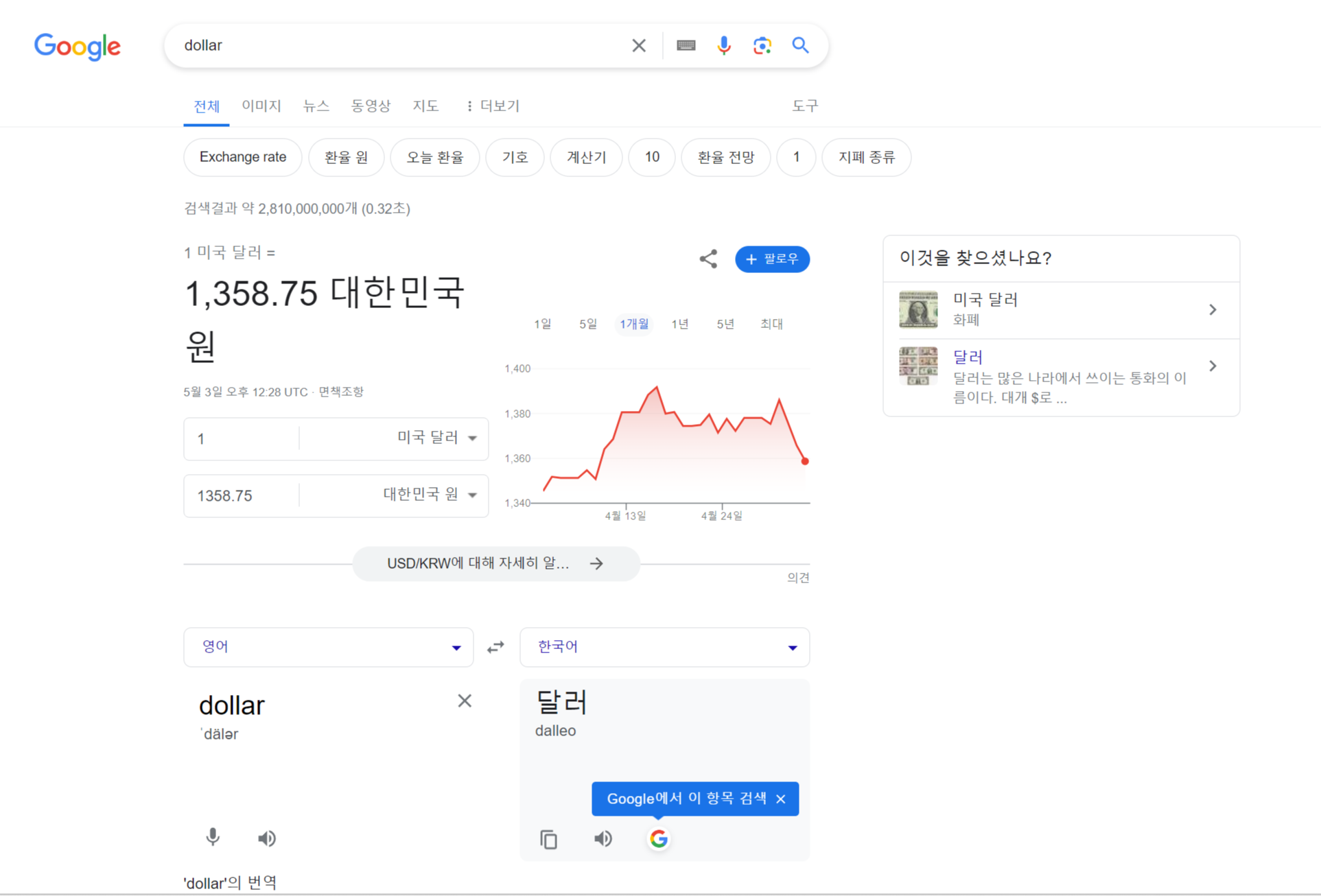Viewport: 1321px width, 896px height.
Task: Open the 달러 Wikipedia-style link title
Action: pyautogui.click(x=968, y=357)
